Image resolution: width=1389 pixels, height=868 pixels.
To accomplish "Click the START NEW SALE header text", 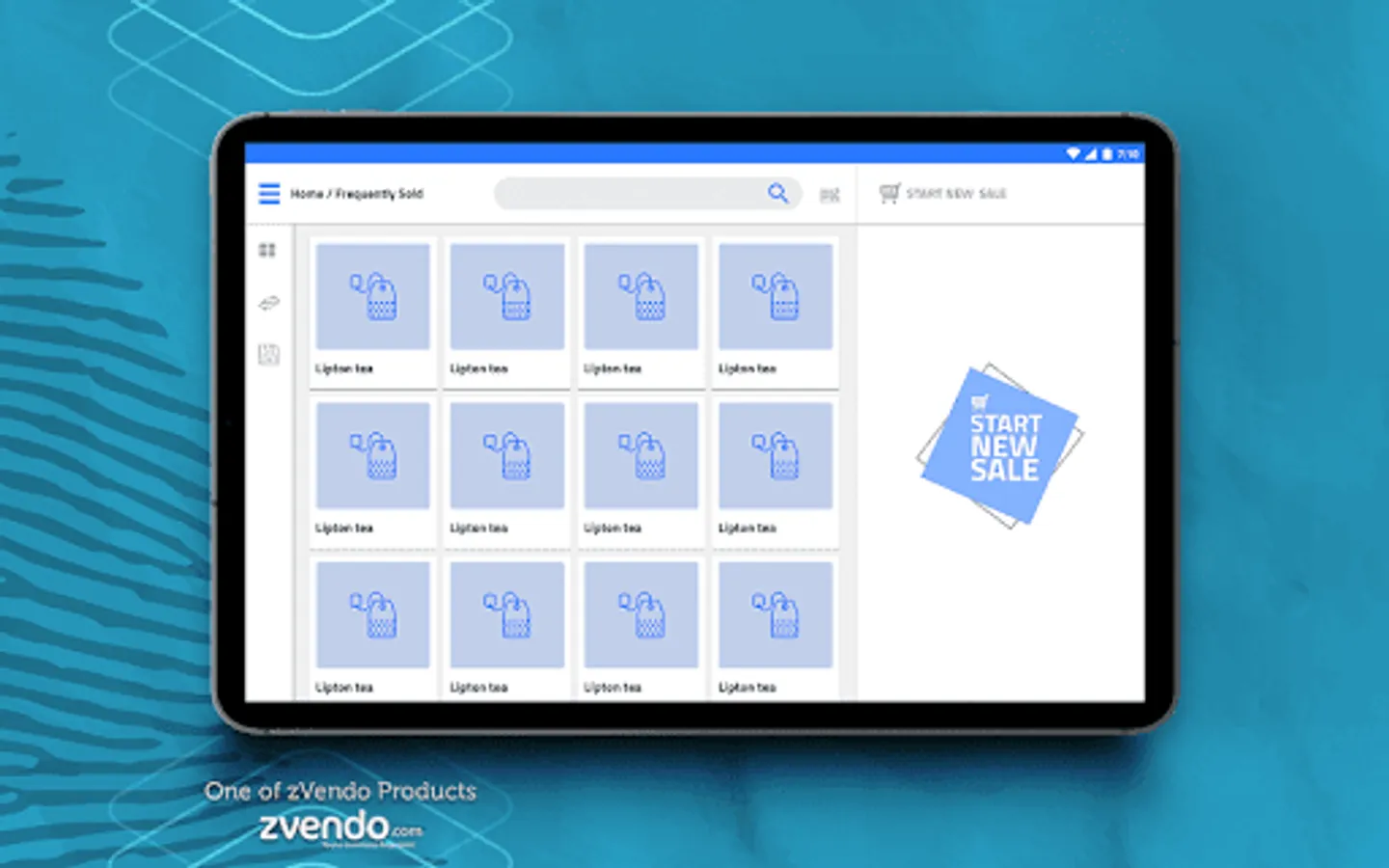I will (956, 194).
